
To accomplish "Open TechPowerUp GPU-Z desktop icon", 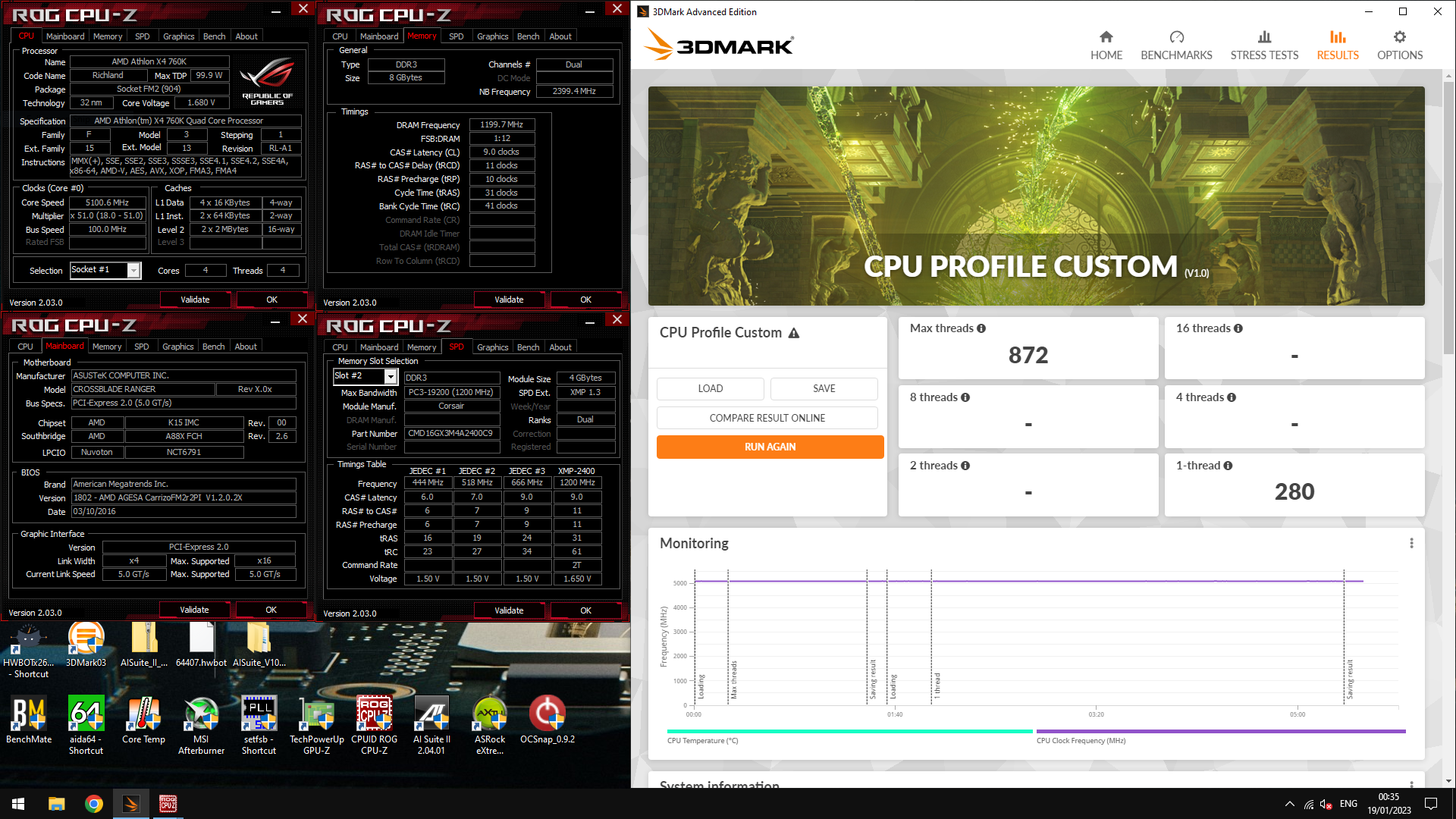I will [316, 724].
